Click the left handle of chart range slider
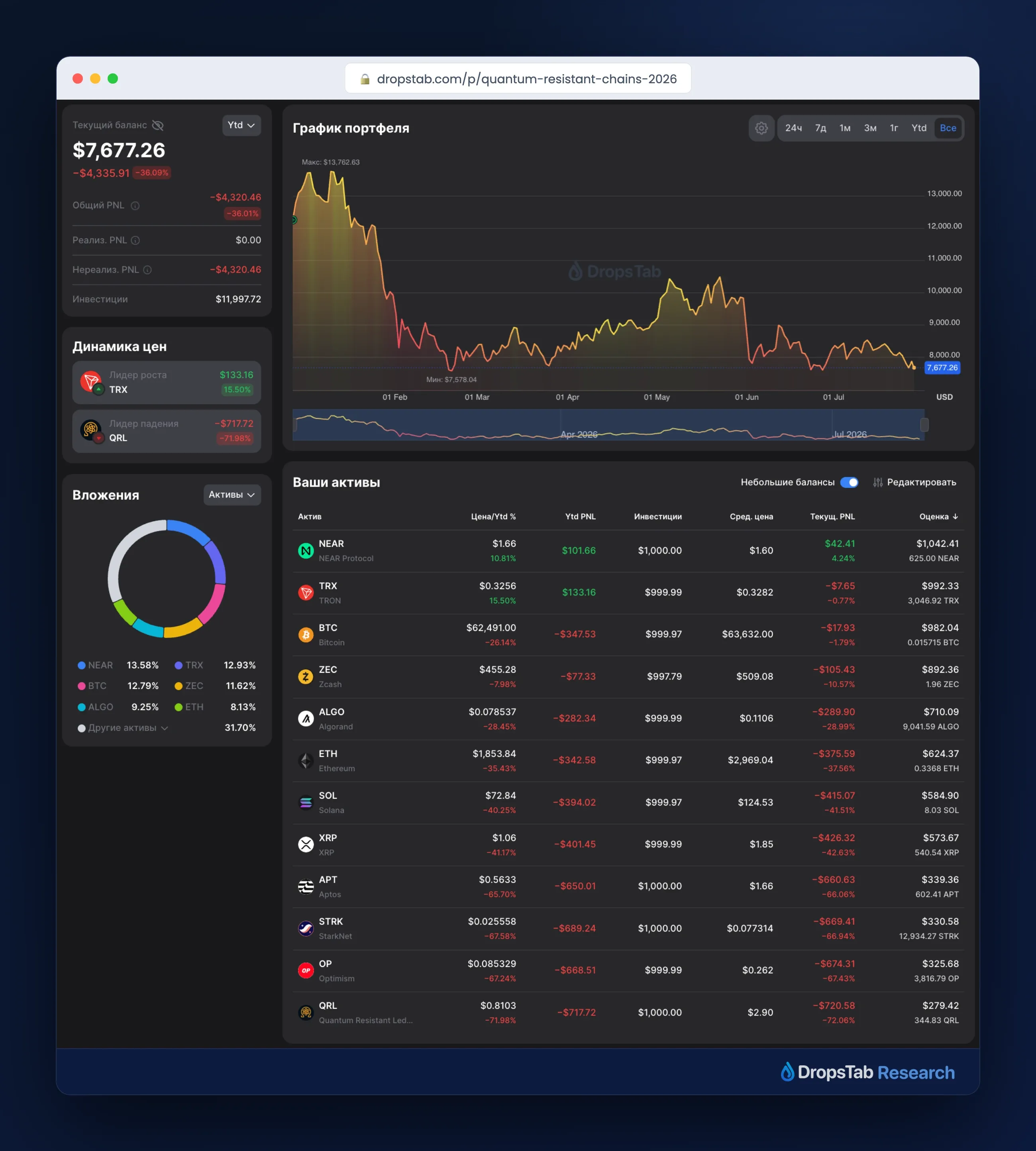The width and height of the screenshot is (1036, 1151). [x=294, y=425]
